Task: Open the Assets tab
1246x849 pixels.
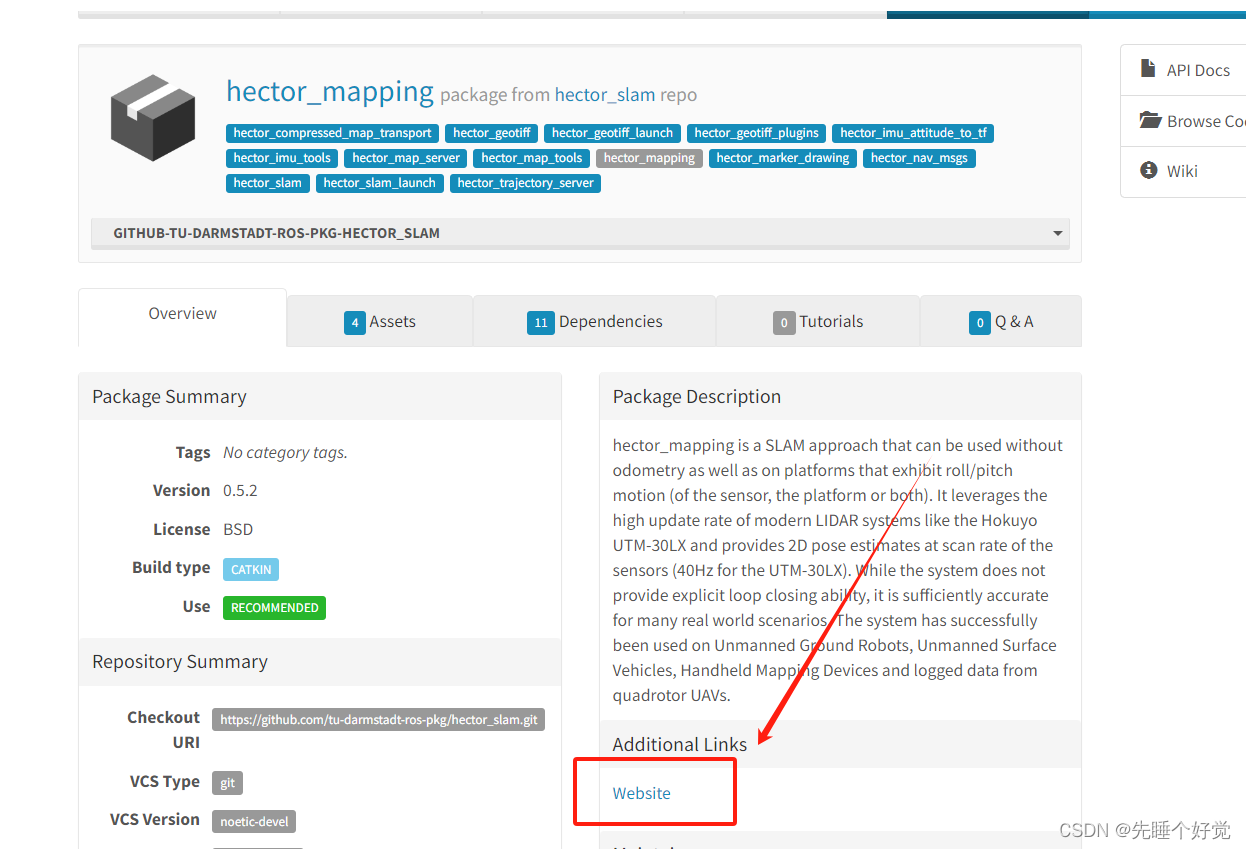Action: point(380,321)
